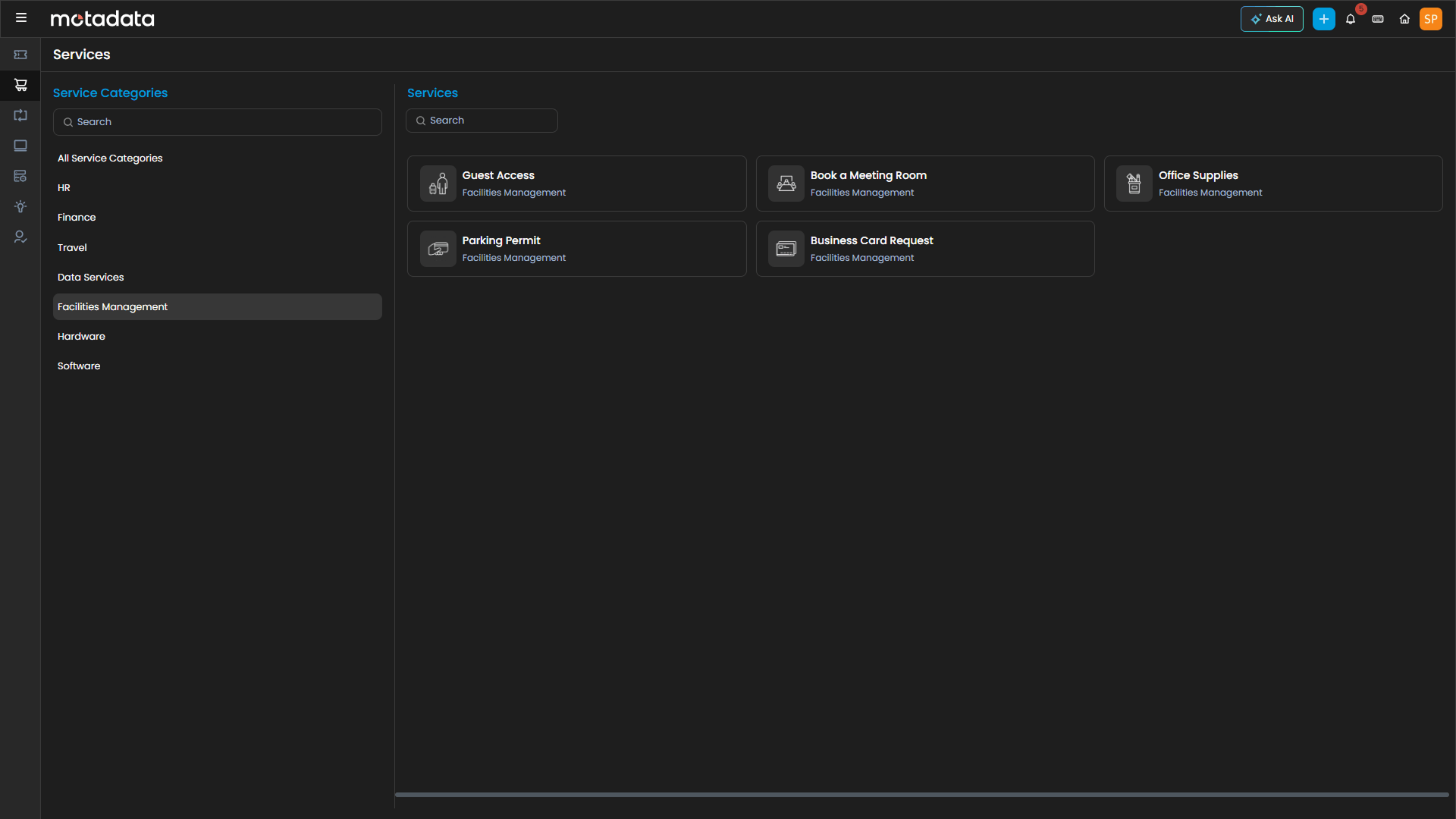The image size is (1456, 819).
Task: Click the keyboard shortcuts icon
Action: (1378, 19)
